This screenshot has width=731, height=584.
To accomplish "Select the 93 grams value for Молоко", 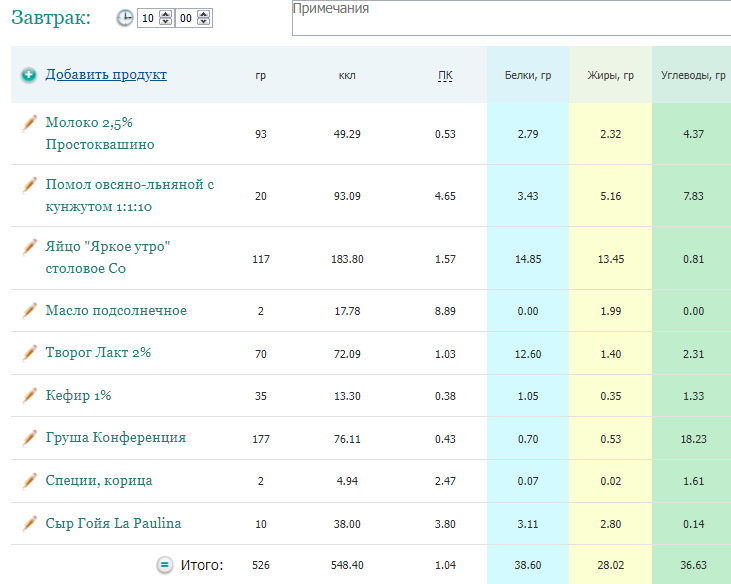I will coord(261,134).
